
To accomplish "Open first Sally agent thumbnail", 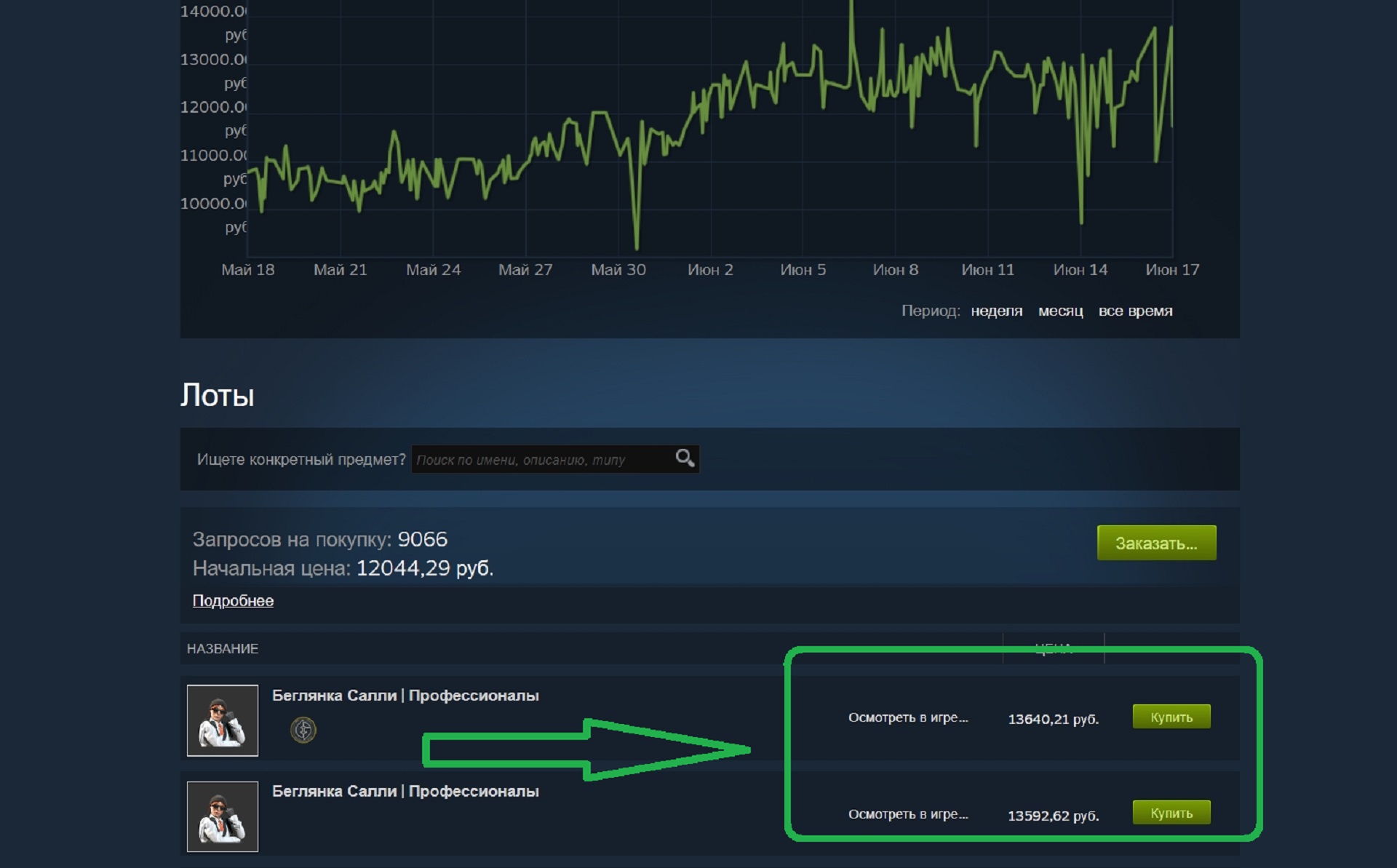I will (223, 720).
